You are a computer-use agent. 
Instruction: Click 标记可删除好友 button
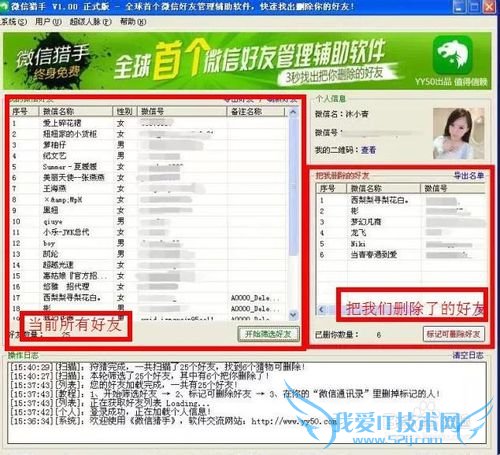point(454,334)
